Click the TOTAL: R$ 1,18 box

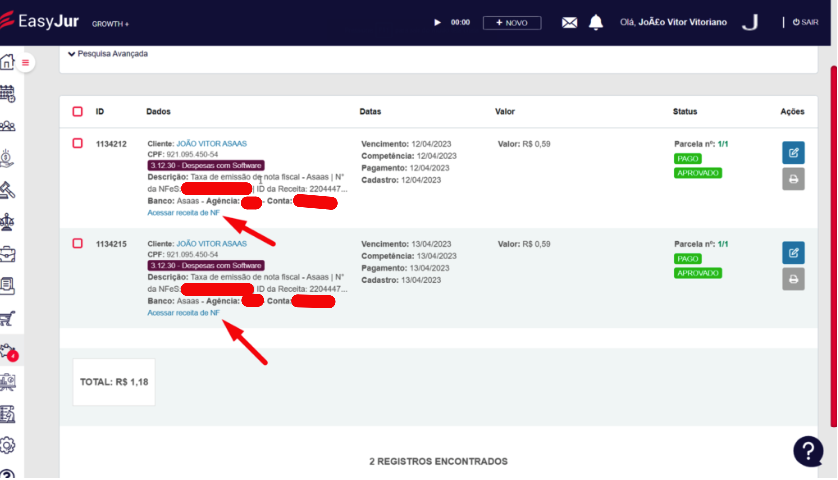pyautogui.click(x=114, y=382)
